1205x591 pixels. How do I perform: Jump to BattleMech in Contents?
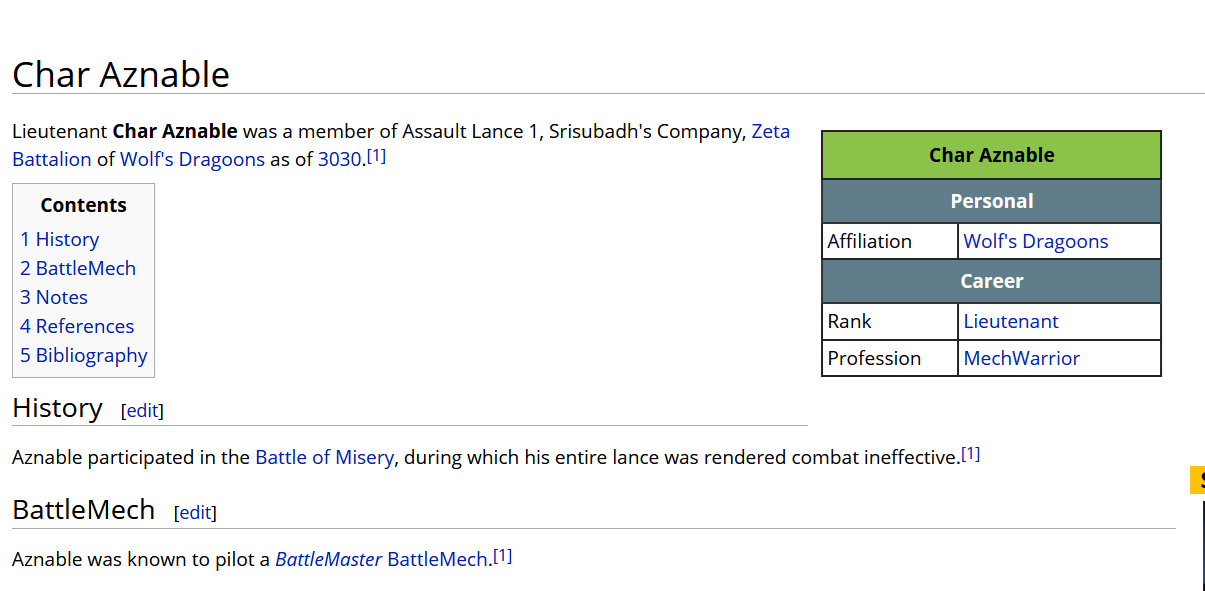point(78,268)
